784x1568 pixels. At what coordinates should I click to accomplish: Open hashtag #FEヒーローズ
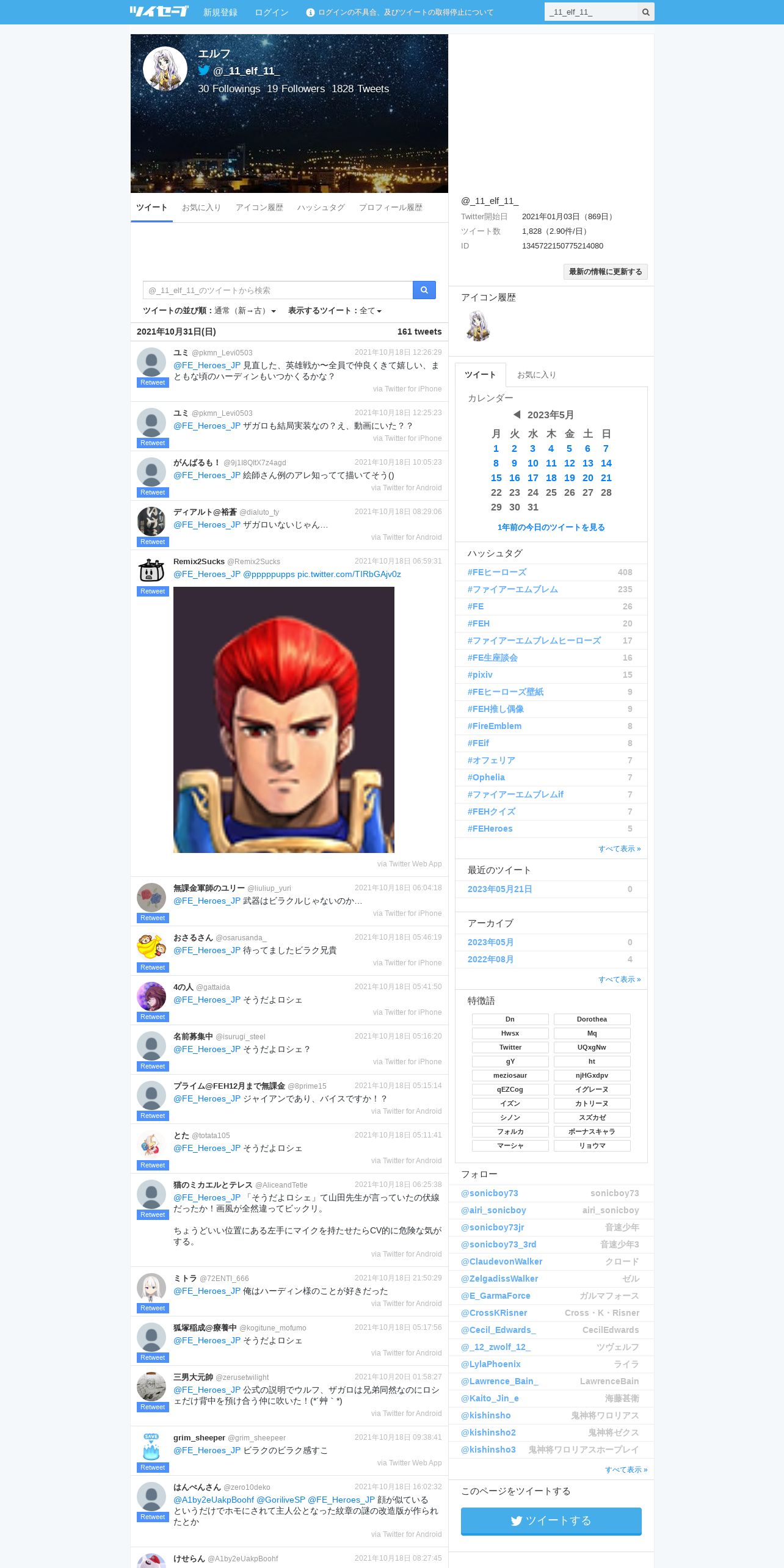point(497,572)
